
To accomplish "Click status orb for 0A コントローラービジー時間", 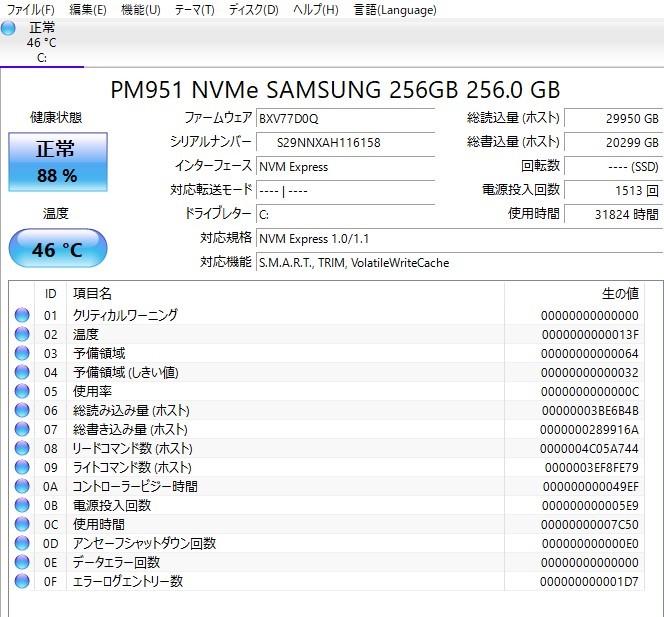I will click(x=22, y=486).
